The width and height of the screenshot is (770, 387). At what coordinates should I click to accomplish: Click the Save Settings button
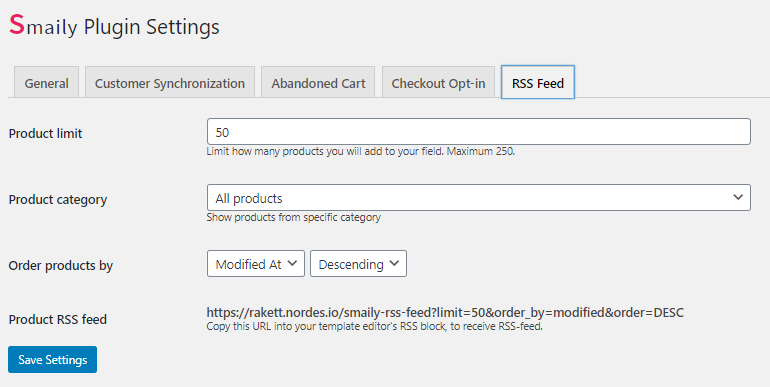click(53, 359)
